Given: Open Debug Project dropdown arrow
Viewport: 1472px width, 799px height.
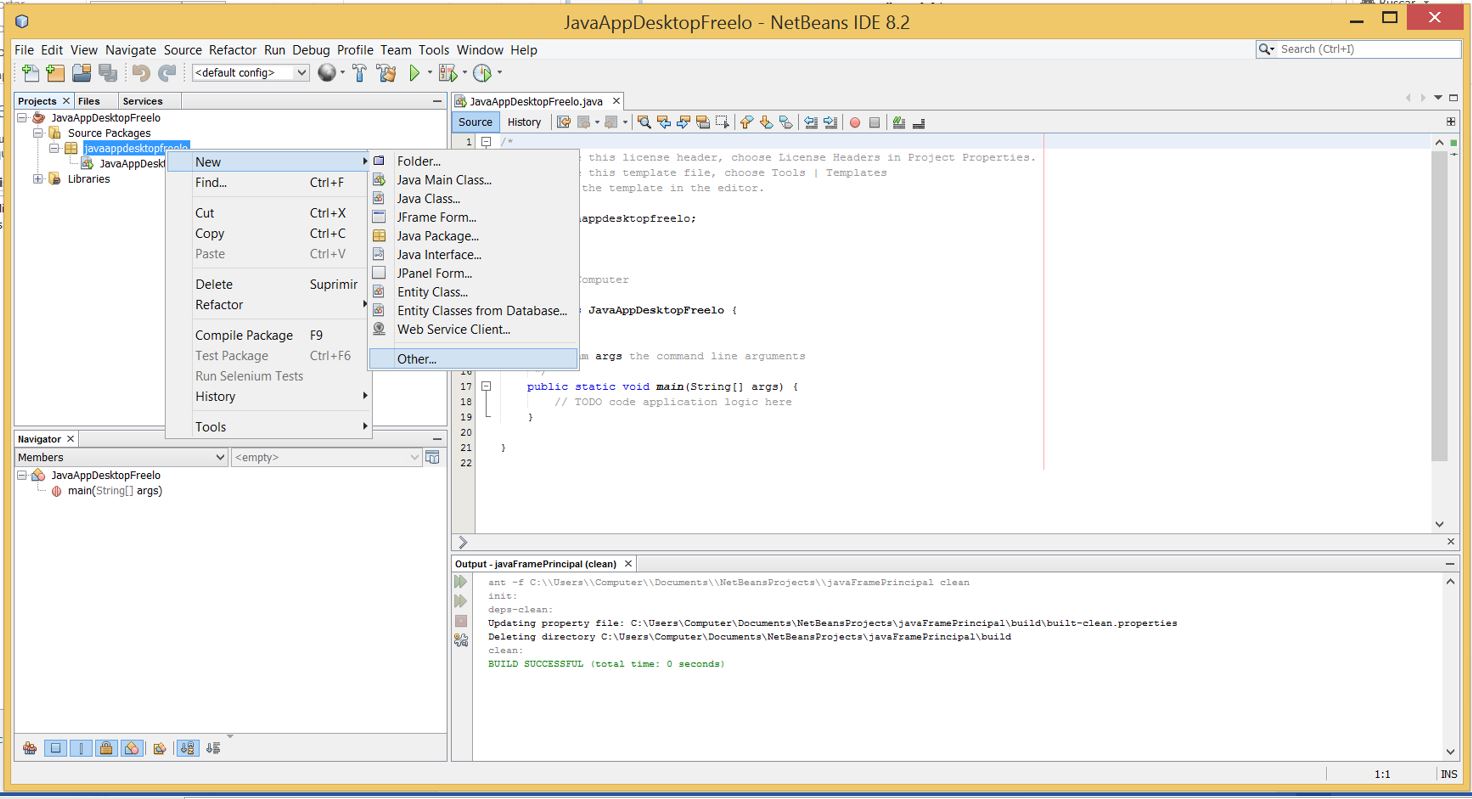Looking at the screenshot, I should click(464, 73).
